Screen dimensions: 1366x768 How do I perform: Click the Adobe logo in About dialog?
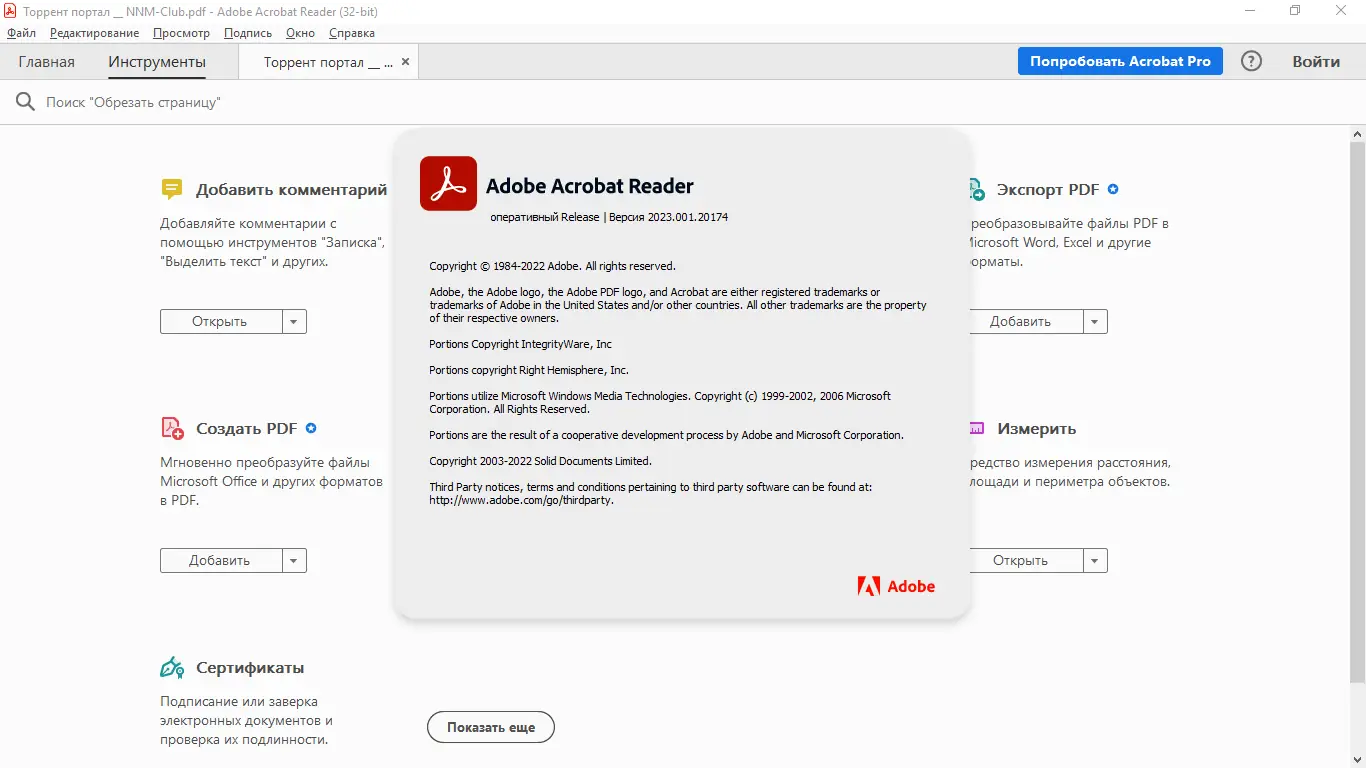[896, 586]
